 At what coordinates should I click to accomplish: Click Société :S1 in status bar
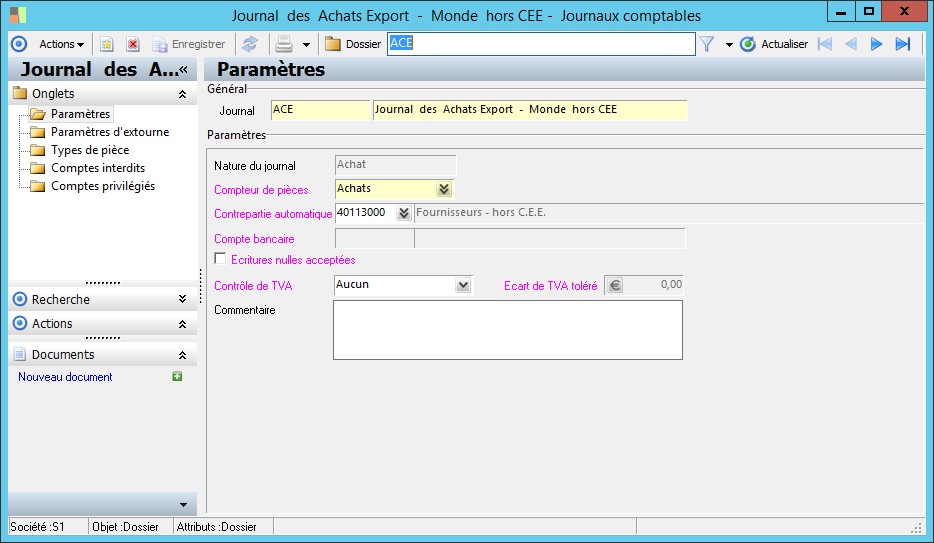(38, 527)
